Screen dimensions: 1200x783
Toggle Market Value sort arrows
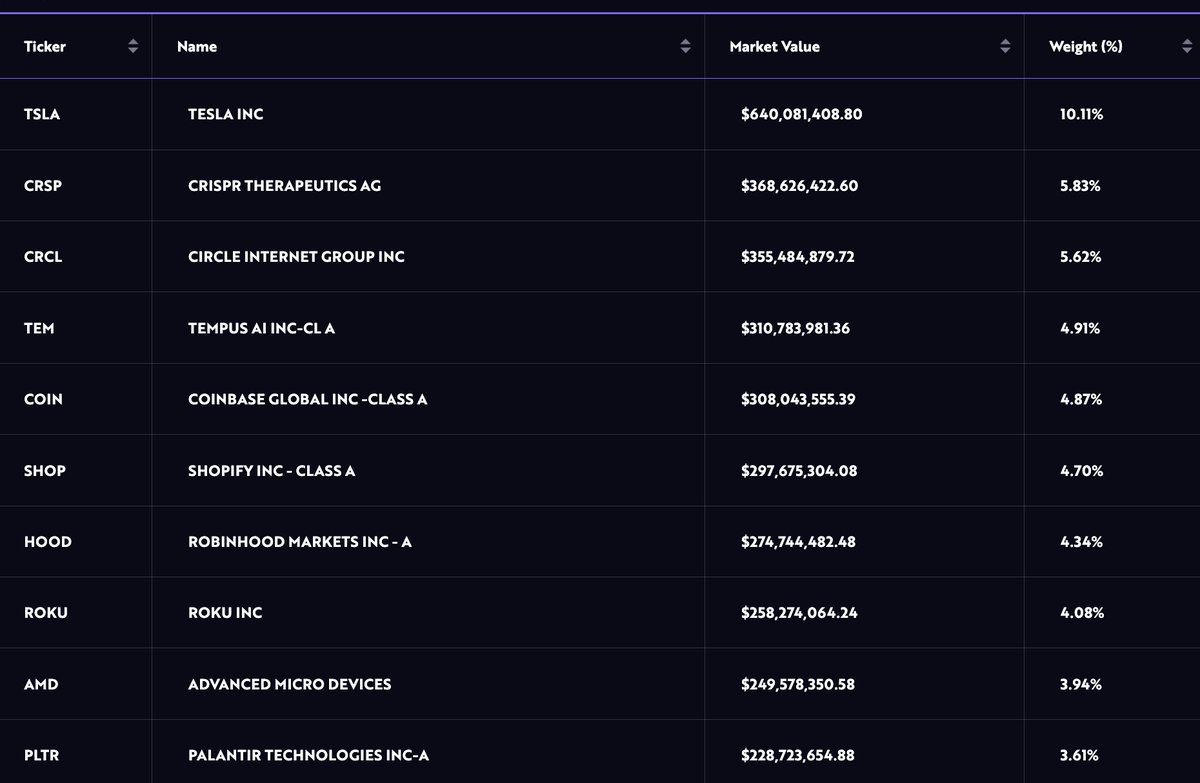[1005, 46]
